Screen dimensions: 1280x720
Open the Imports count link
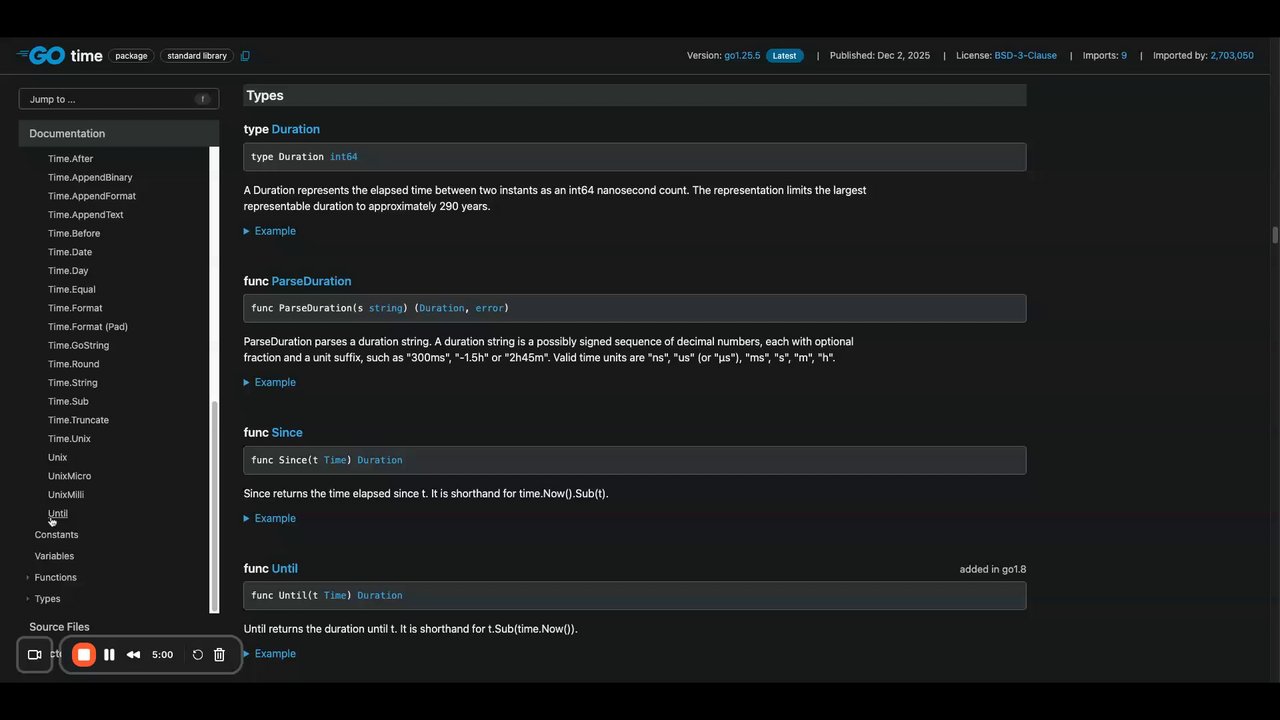[x=1124, y=56]
